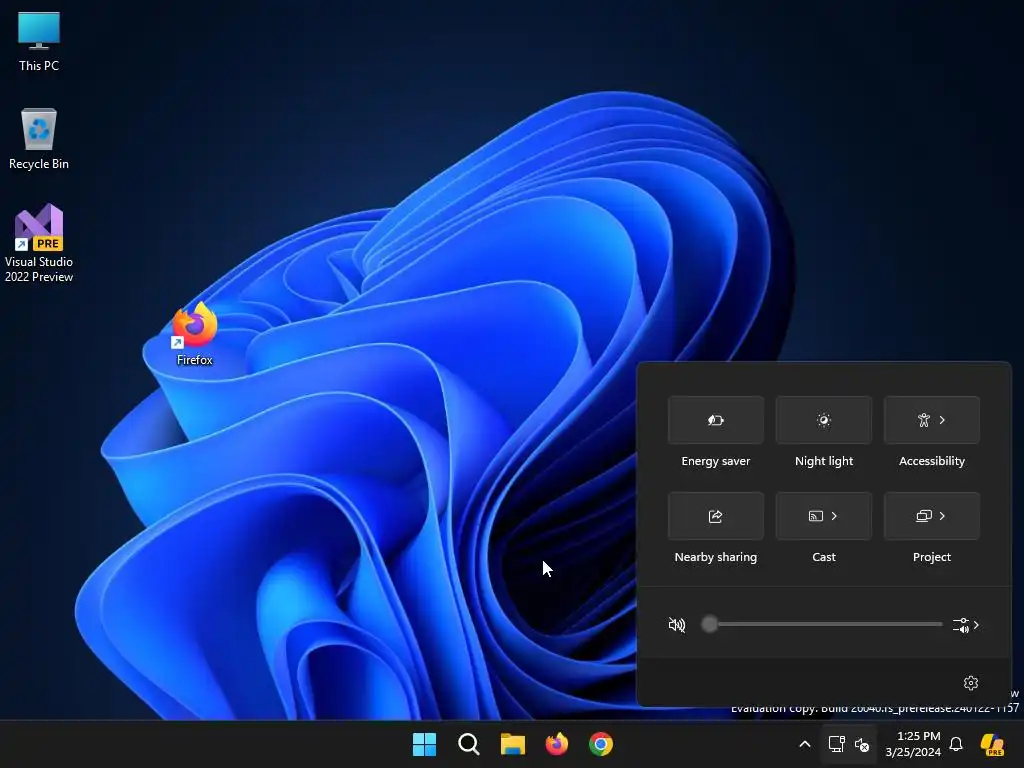
Task: Click the Energy saver label
Action: point(716,461)
